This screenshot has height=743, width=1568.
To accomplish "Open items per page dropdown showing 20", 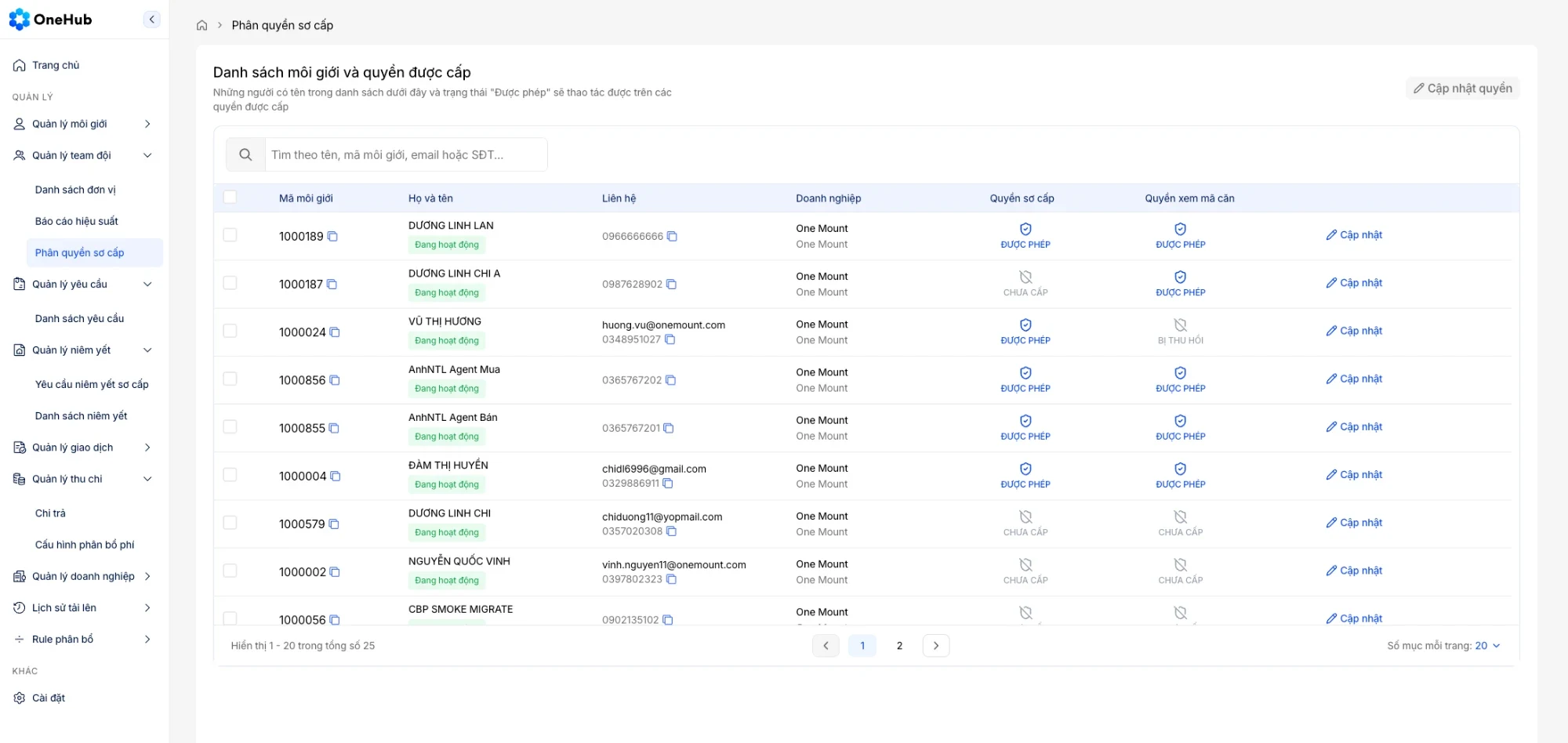I will 1487,646.
